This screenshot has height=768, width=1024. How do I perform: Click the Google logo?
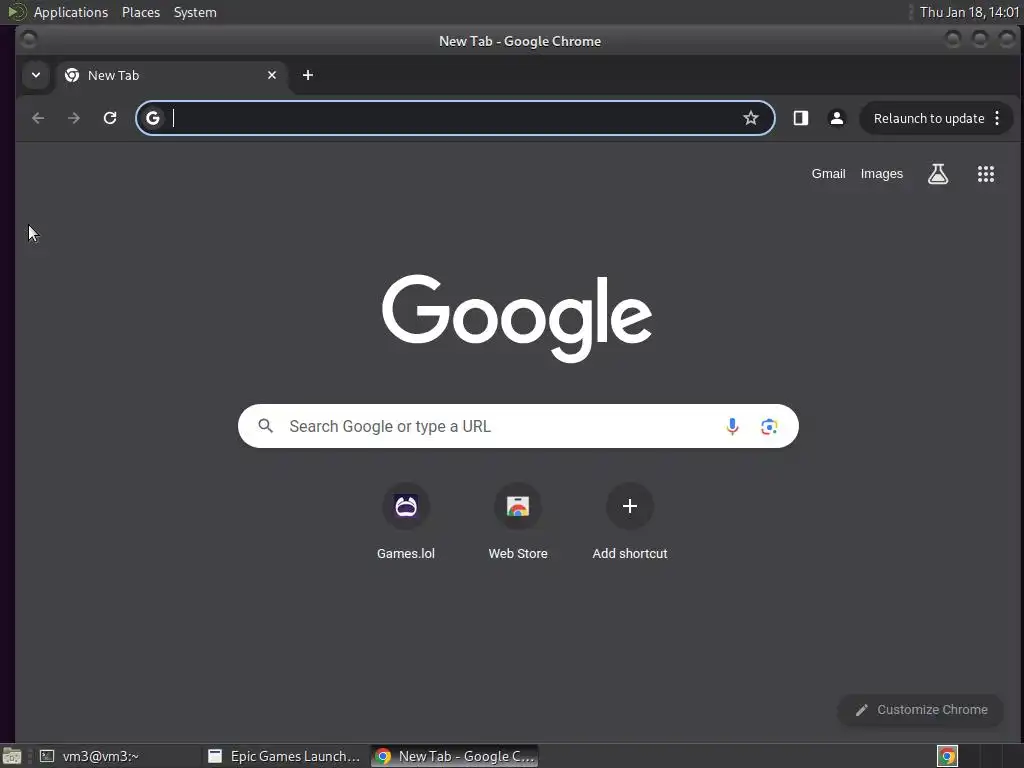(x=517, y=318)
